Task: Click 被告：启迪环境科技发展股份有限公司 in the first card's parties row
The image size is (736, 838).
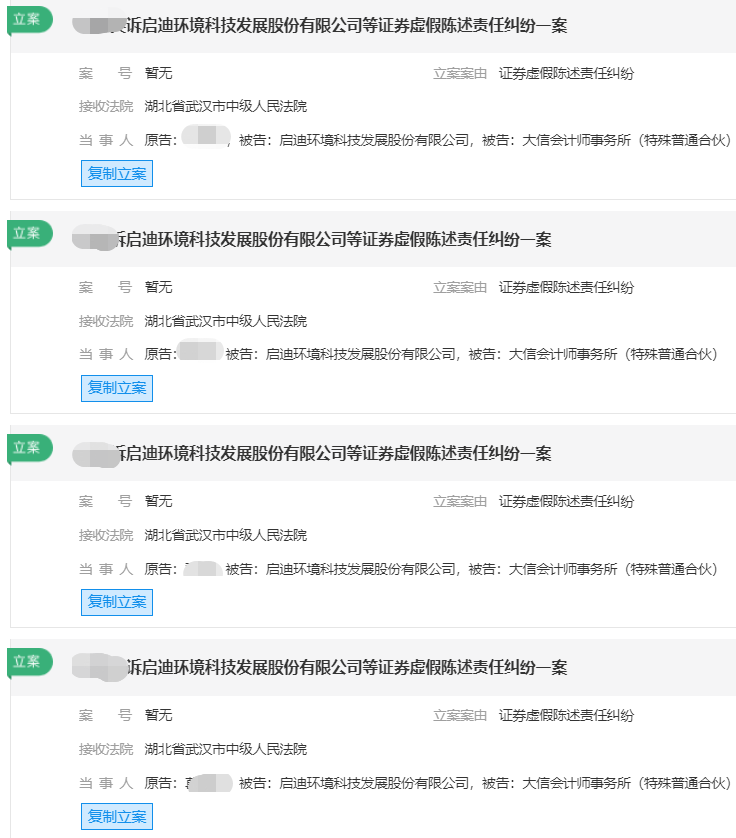Action: [354, 140]
